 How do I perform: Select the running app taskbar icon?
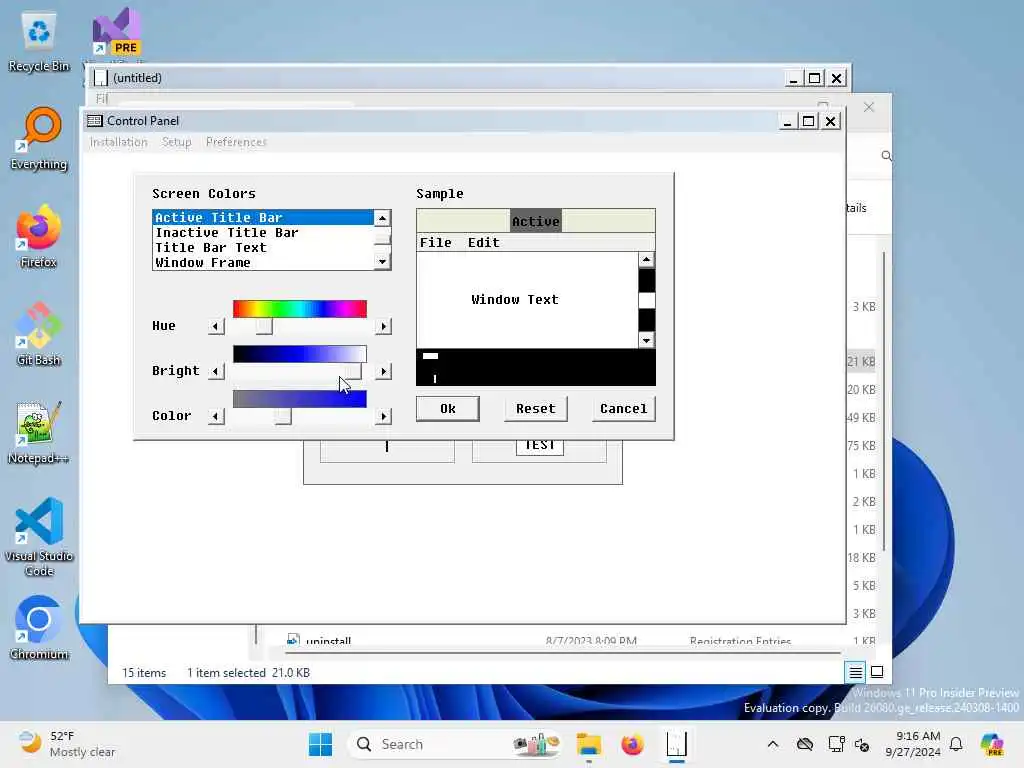677,744
